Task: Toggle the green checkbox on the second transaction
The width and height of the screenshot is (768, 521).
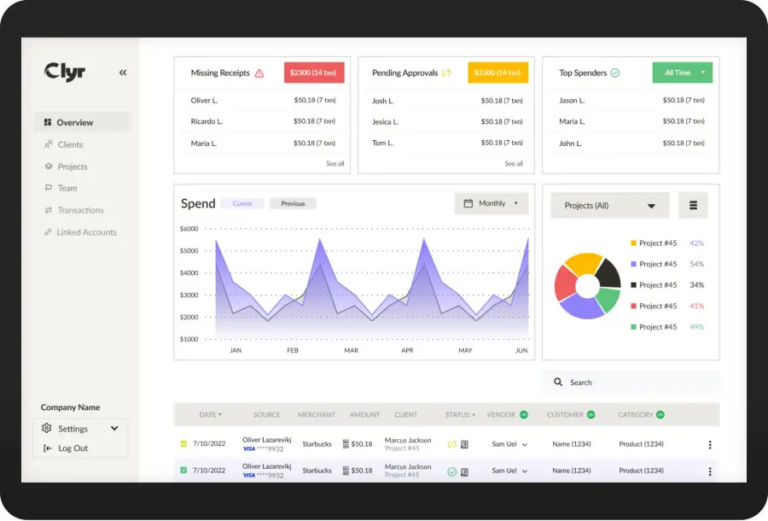Action: pyautogui.click(x=183, y=470)
